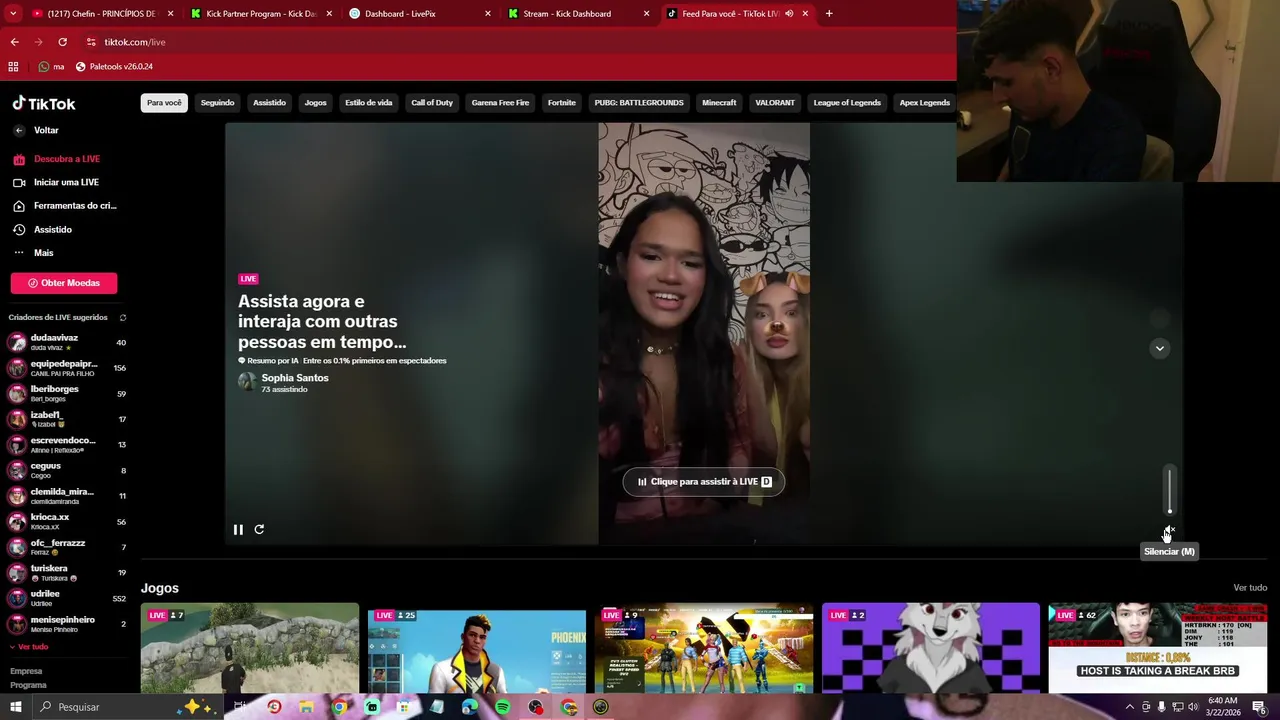1280x720 pixels.
Task: Open clemilda_mira... suggested creator
Action: (68, 496)
